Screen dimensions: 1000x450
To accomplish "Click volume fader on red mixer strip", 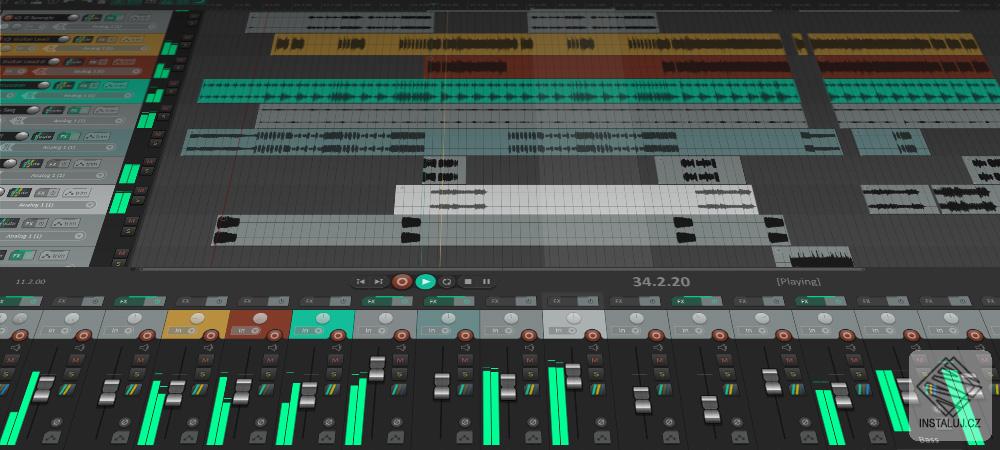I will [x=242, y=392].
